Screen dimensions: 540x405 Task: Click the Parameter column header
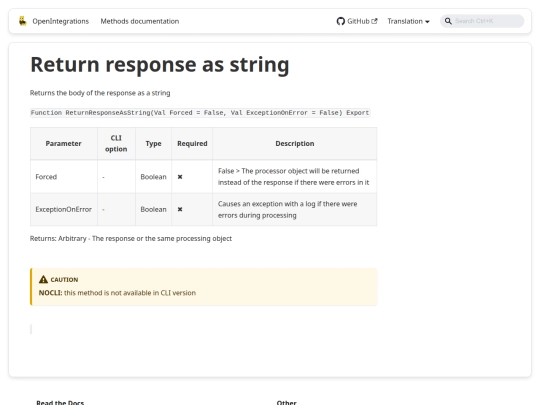coord(64,143)
